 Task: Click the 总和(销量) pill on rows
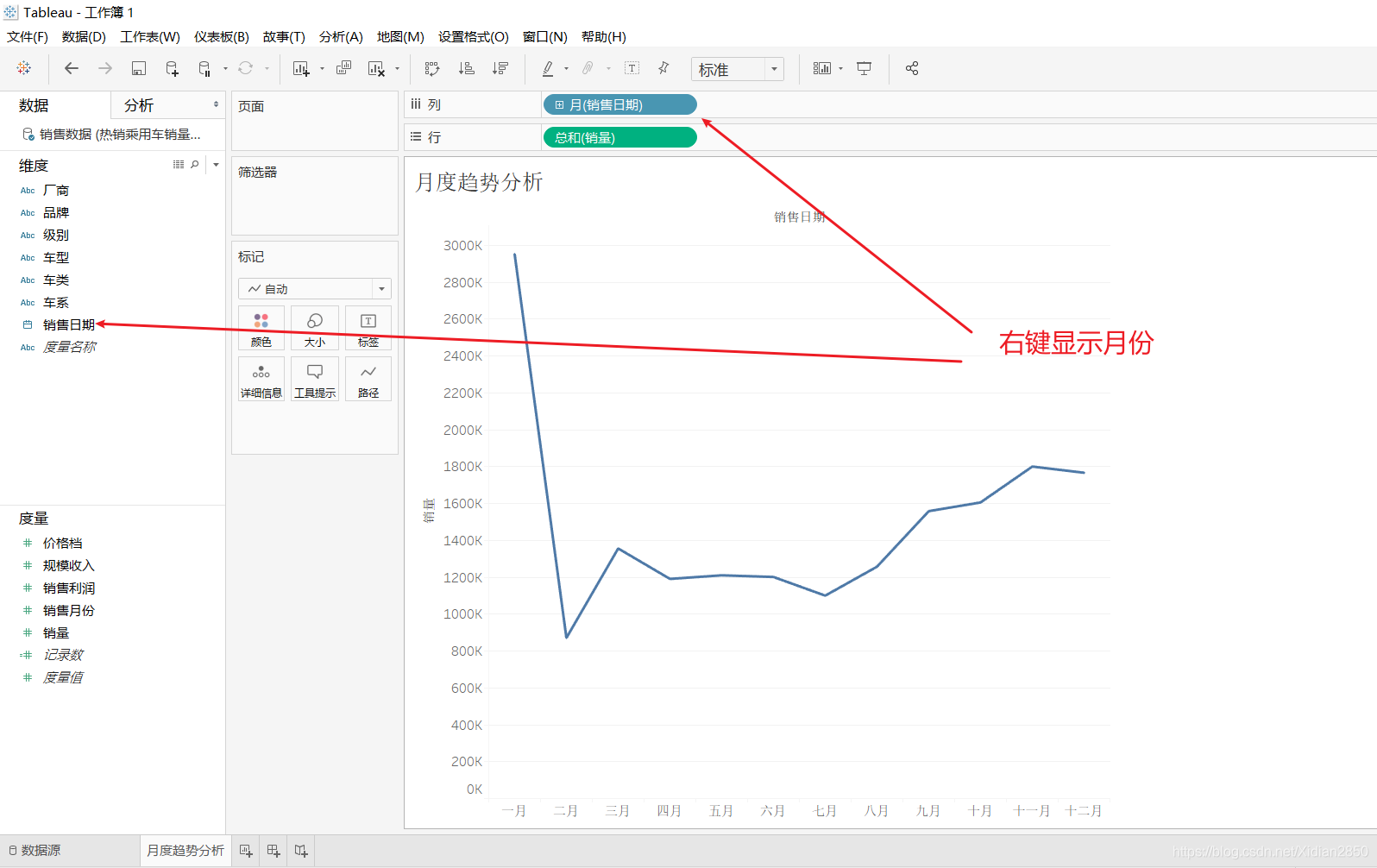click(x=619, y=137)
